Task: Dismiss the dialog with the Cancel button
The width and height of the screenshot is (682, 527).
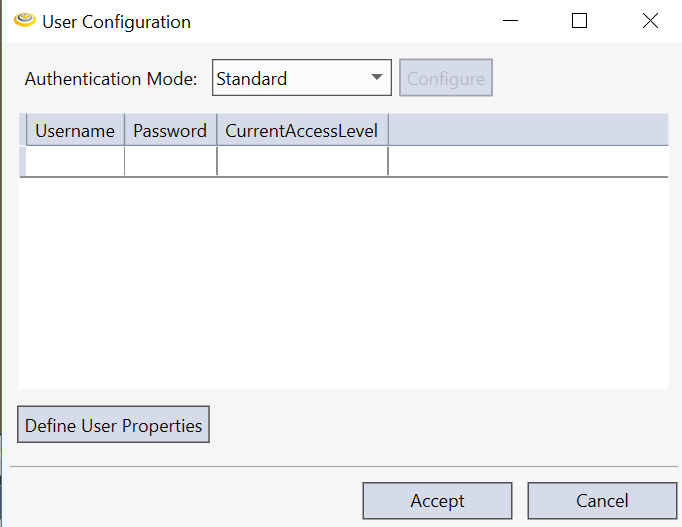Action: pos(602,501)
